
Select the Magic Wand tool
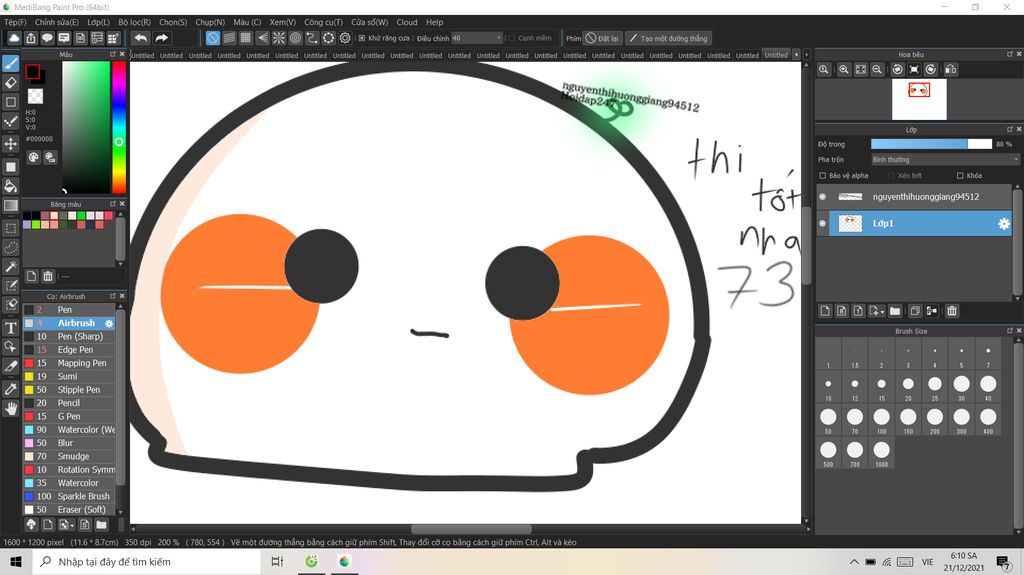click(10, 267)
